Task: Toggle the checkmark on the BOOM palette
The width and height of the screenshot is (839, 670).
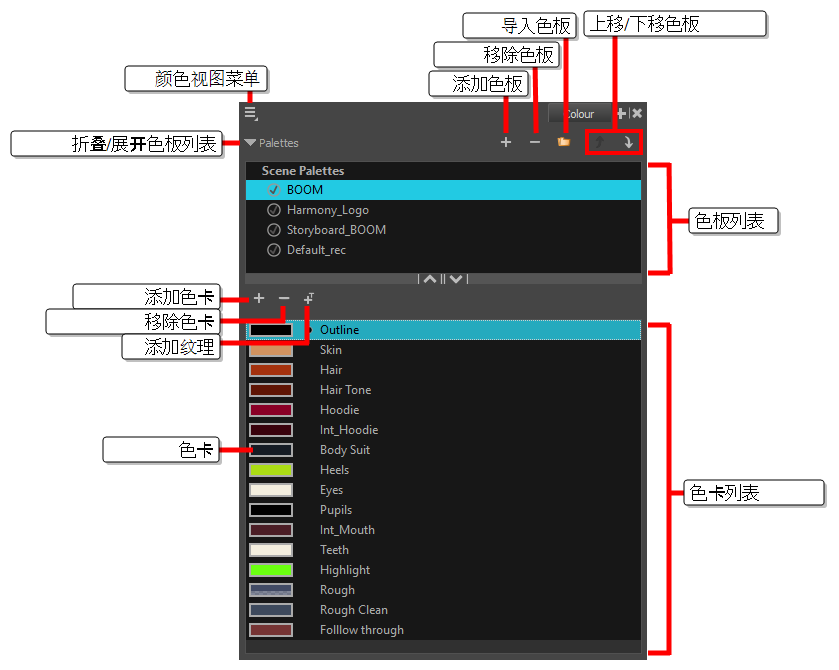Action: [273, 189]
